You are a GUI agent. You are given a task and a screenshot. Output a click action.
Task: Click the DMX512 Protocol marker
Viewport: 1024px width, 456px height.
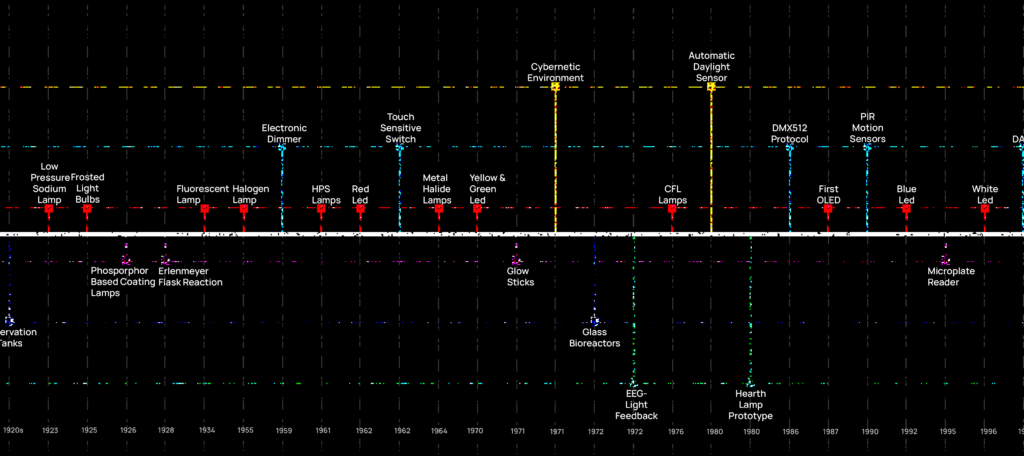tap(789, 148)
